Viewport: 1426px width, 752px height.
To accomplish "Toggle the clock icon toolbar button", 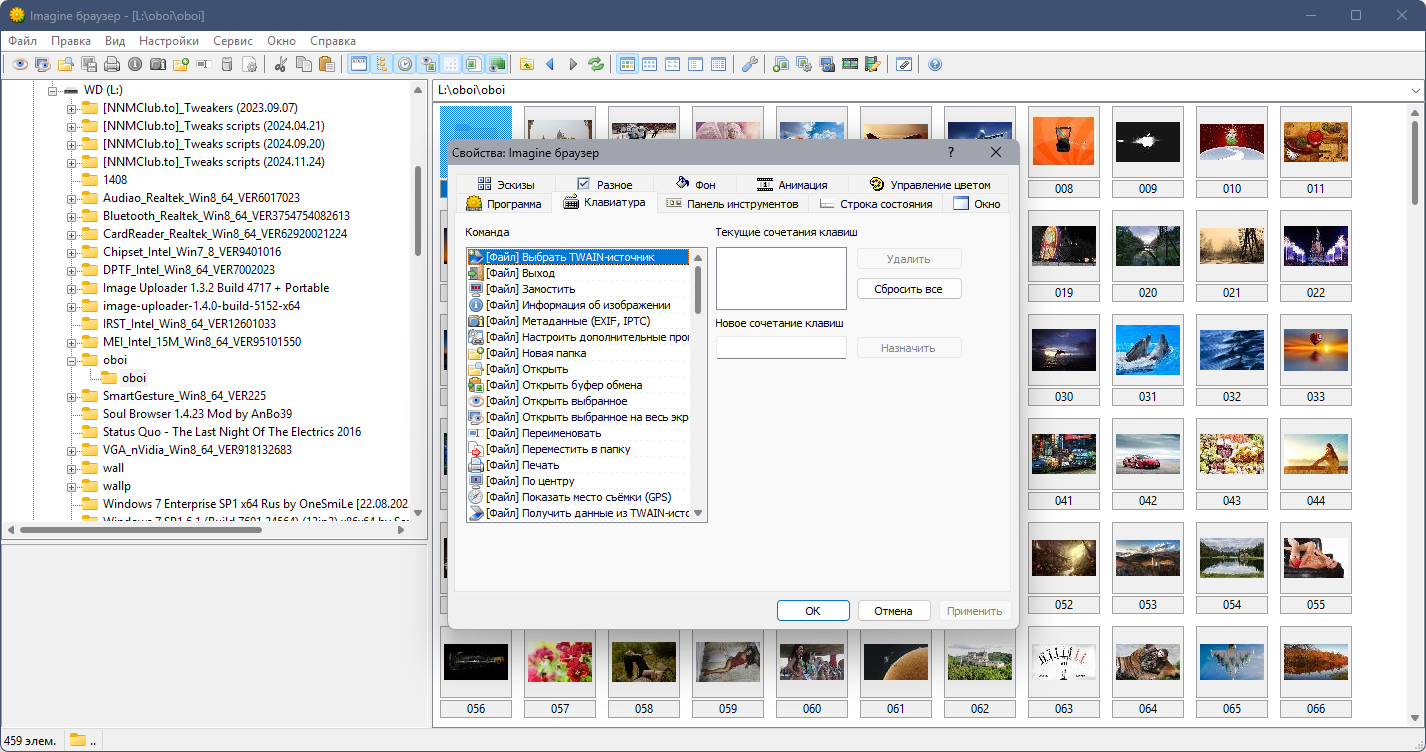I will pyautogui.click(x=404, y=65).
